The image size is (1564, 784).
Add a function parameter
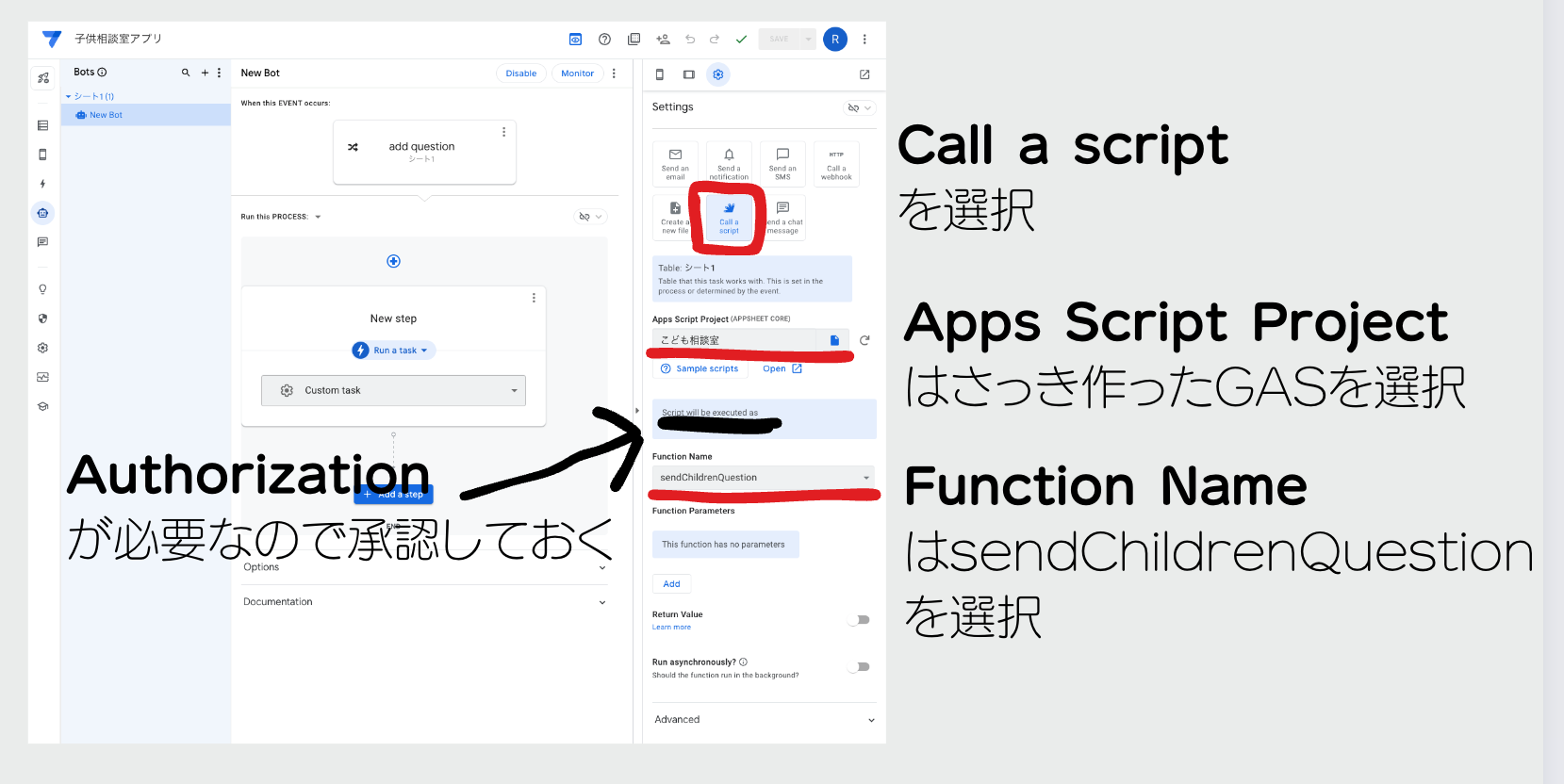[671, 584]
